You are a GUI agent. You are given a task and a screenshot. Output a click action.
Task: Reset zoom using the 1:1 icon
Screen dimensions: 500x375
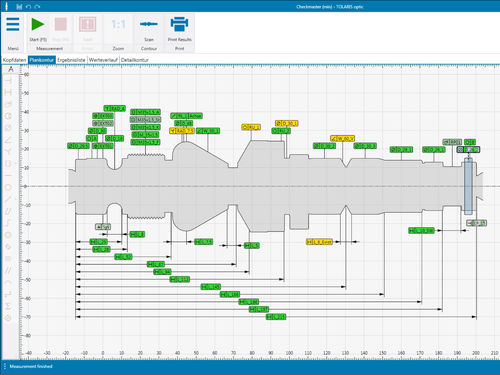(118, 24)
